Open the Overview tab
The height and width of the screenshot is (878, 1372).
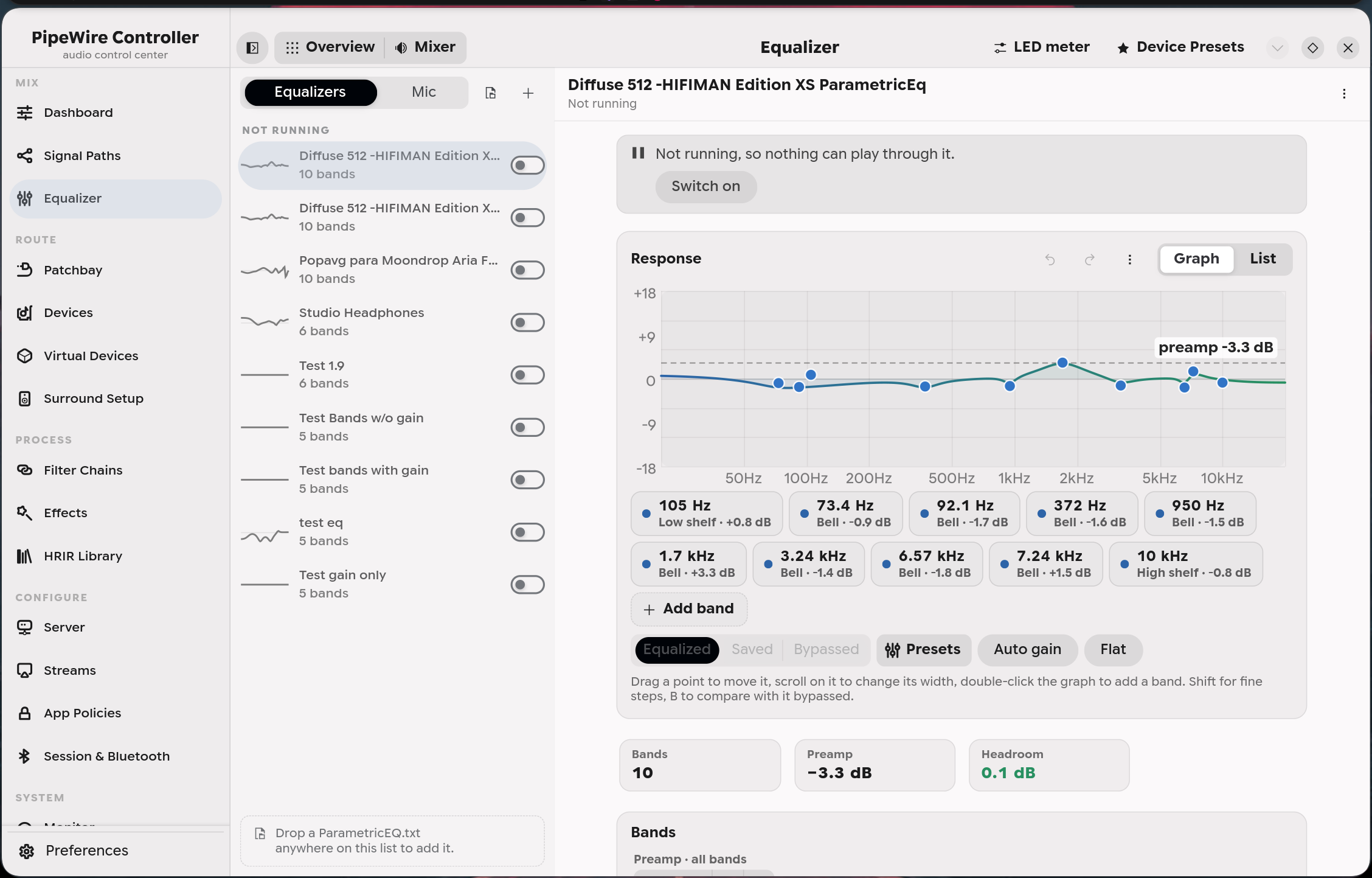tap(330, 47)
